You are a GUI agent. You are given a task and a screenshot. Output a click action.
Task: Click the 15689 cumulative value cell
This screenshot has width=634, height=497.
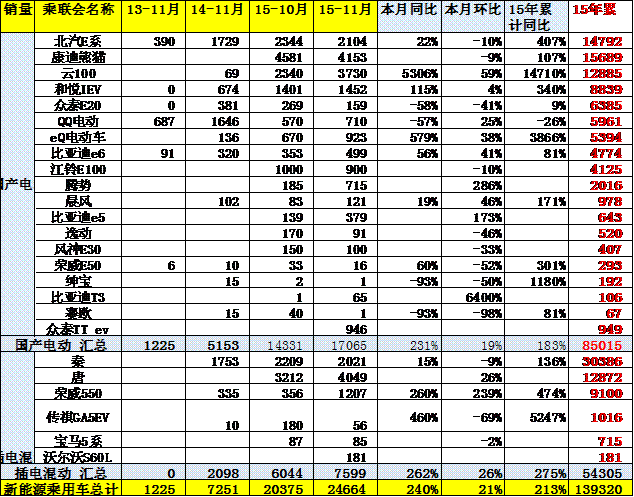click(600, 57)
